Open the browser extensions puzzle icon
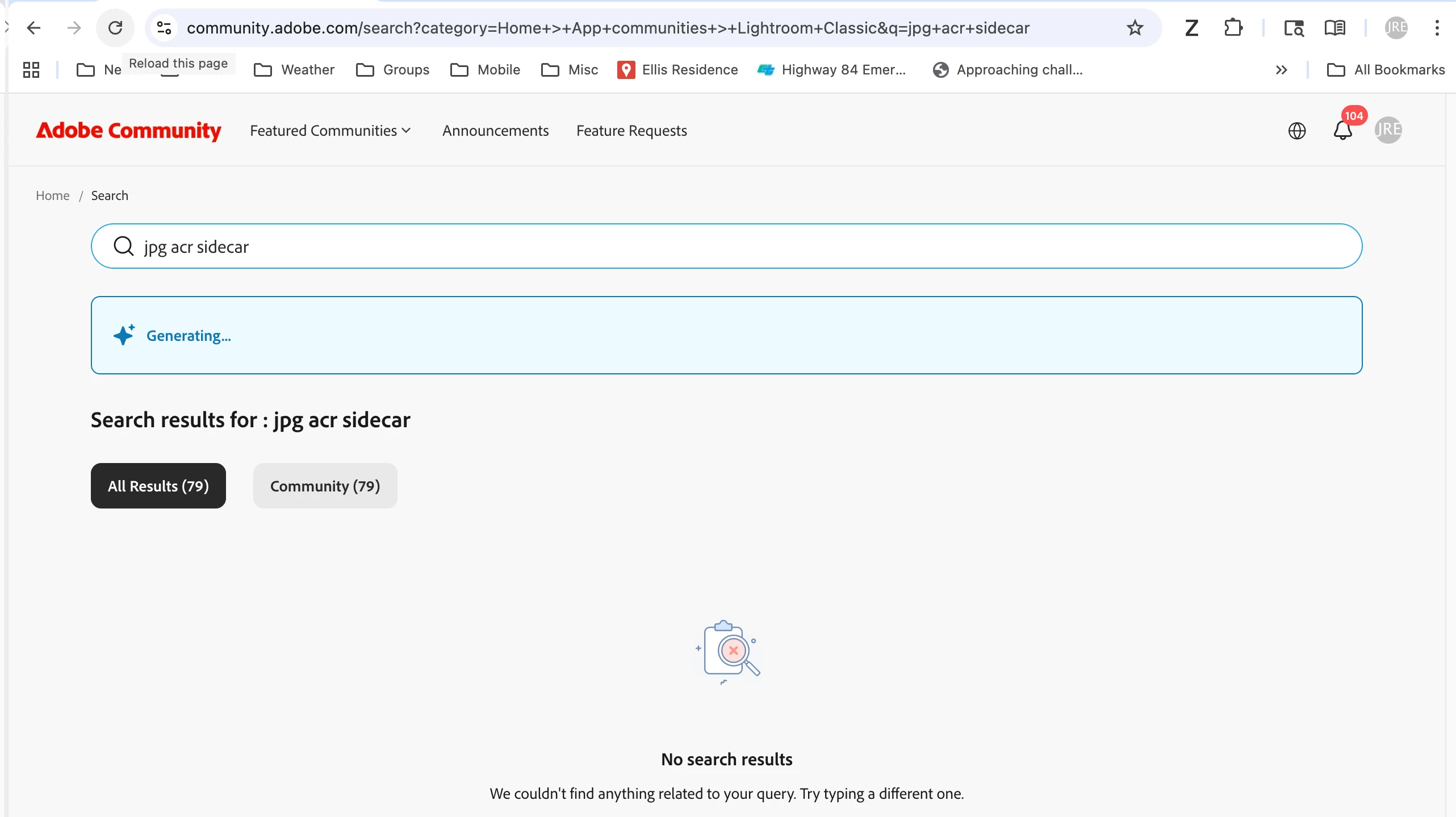 click(1233, 27)
